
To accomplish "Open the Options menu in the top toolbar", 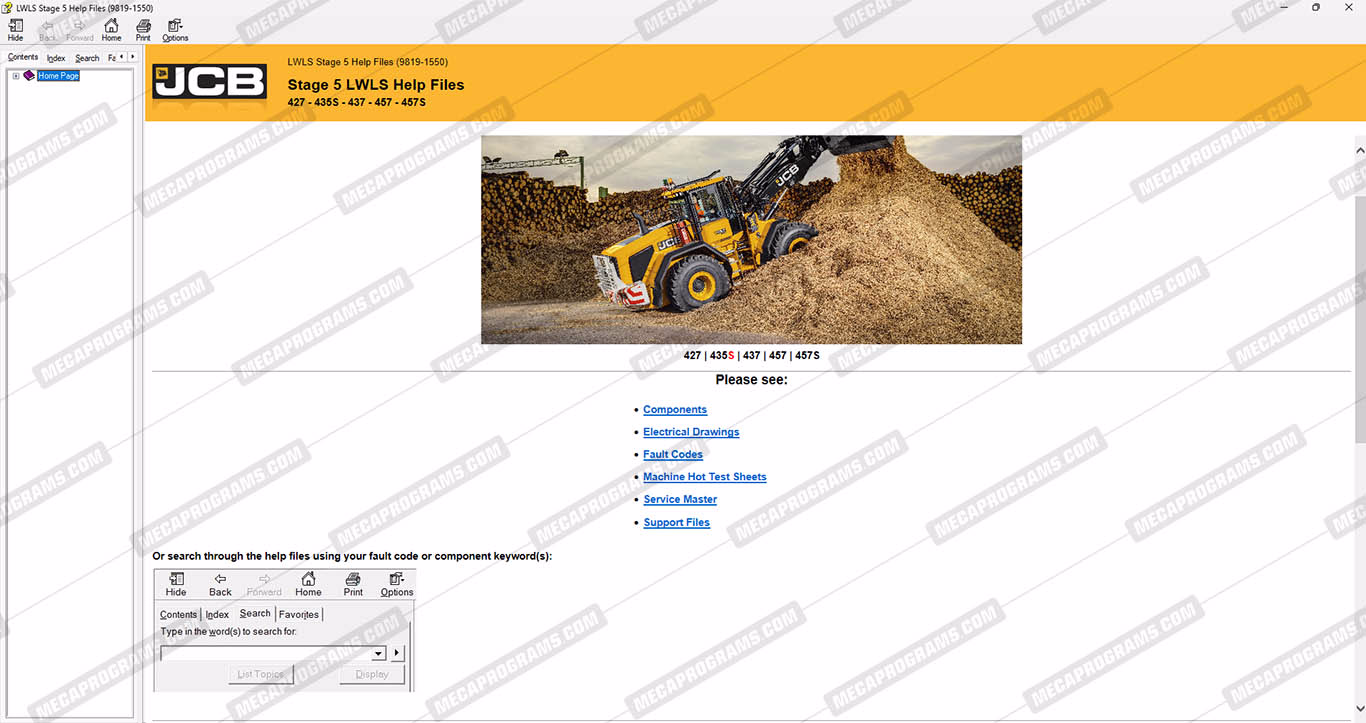I will point(175,29).
